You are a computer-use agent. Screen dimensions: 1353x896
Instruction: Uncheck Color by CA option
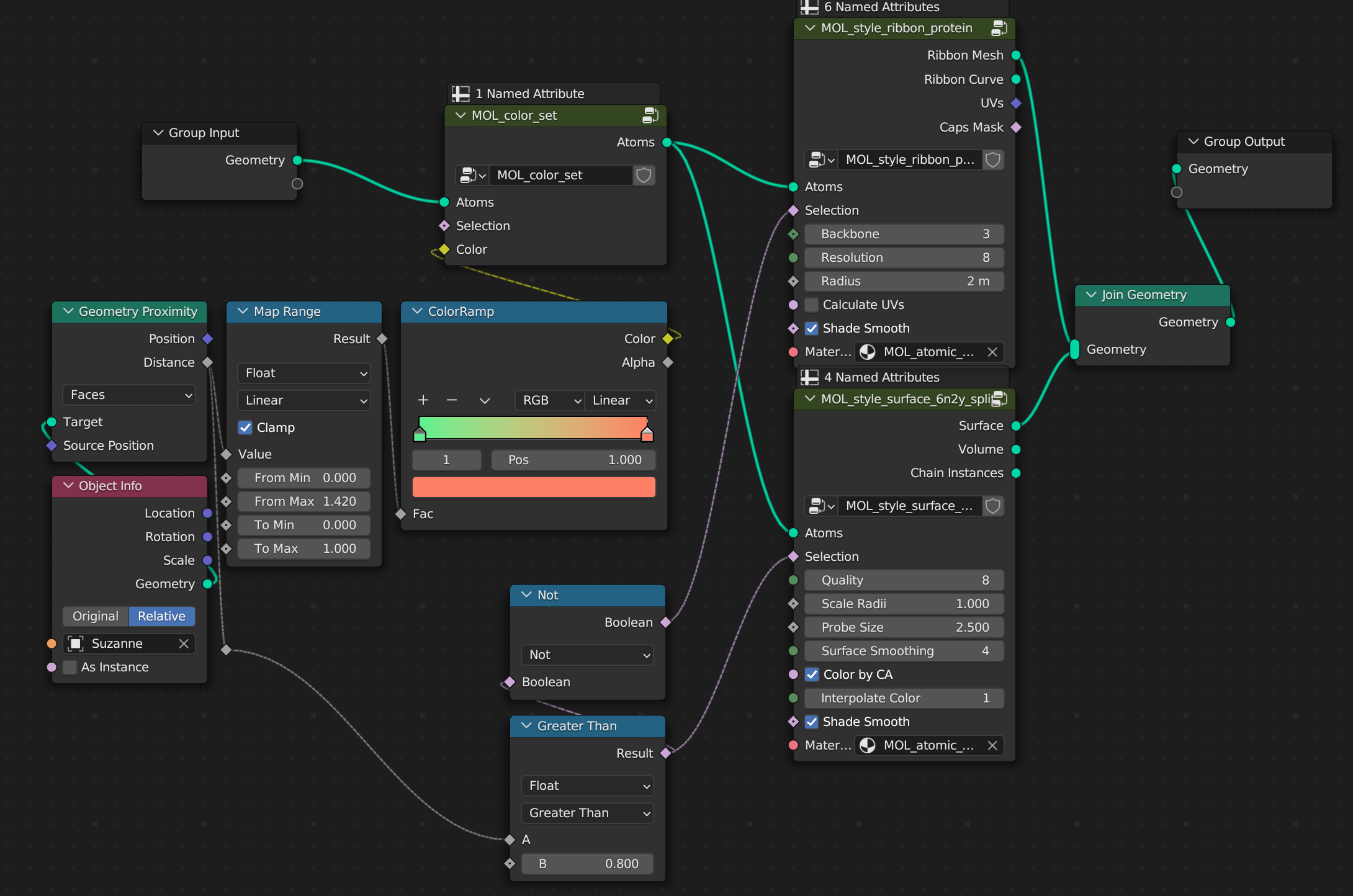coord(811,674)
